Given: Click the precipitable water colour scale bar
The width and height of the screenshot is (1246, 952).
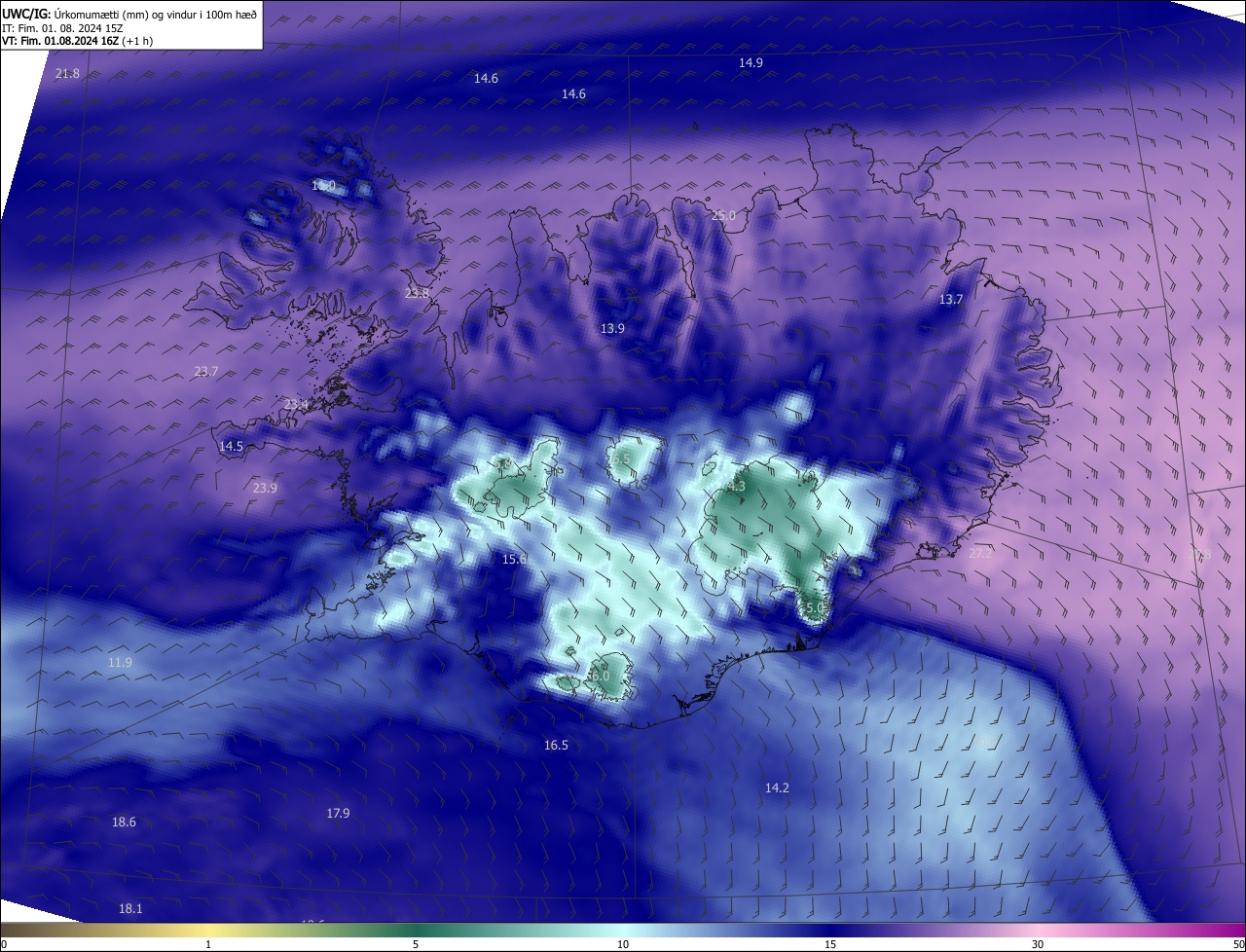Looking at the screenshot, I should (x=623, y=930).
